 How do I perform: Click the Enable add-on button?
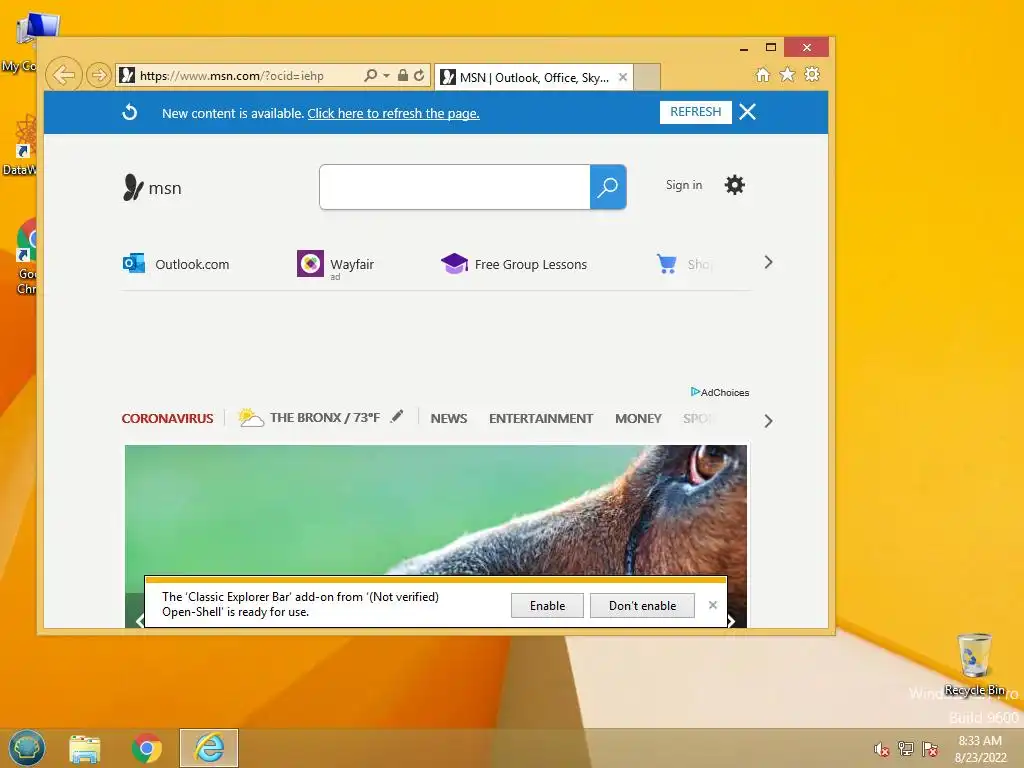click(x=547, y=605)
